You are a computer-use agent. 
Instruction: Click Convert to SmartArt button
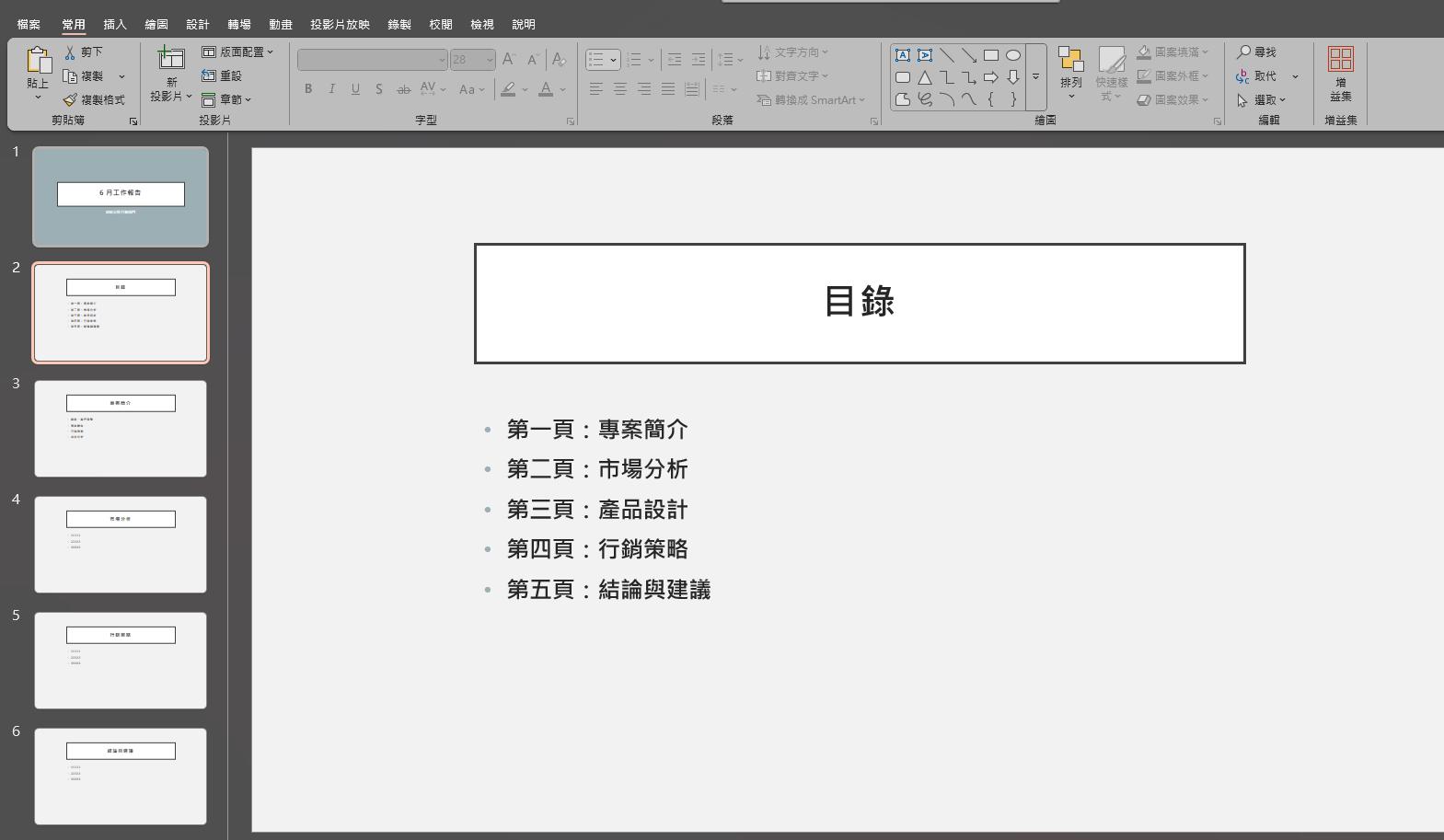pos(811,99)
